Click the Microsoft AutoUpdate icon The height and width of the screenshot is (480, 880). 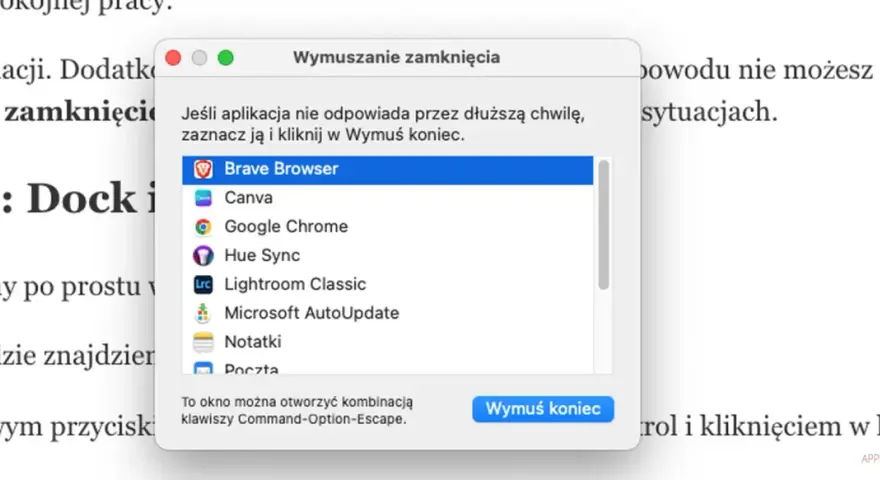click(203, 313)
